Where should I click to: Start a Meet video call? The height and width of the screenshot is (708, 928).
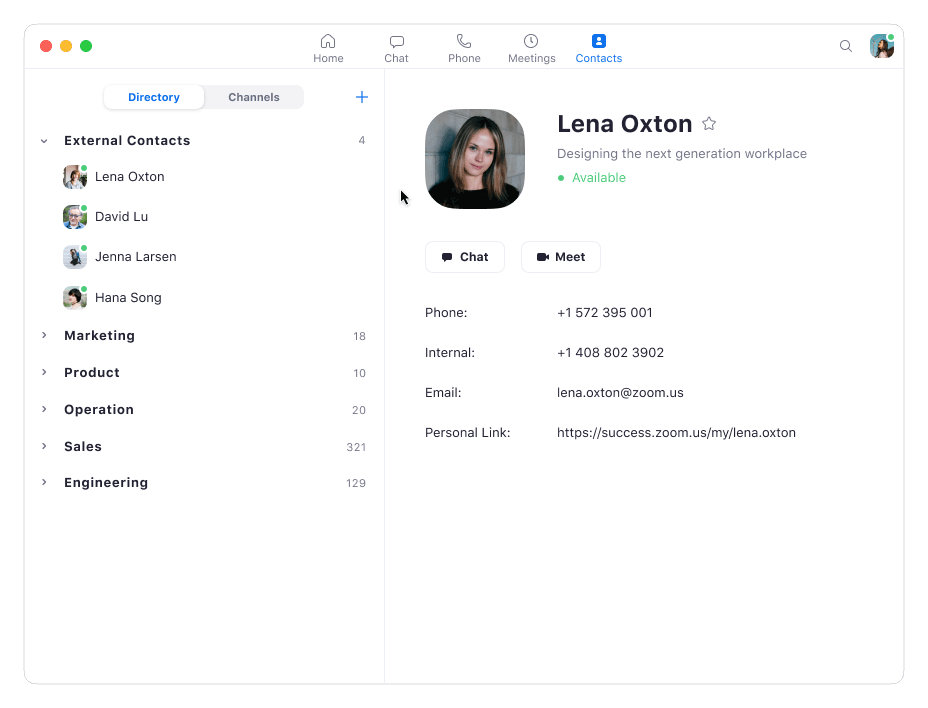click(560, 257)
